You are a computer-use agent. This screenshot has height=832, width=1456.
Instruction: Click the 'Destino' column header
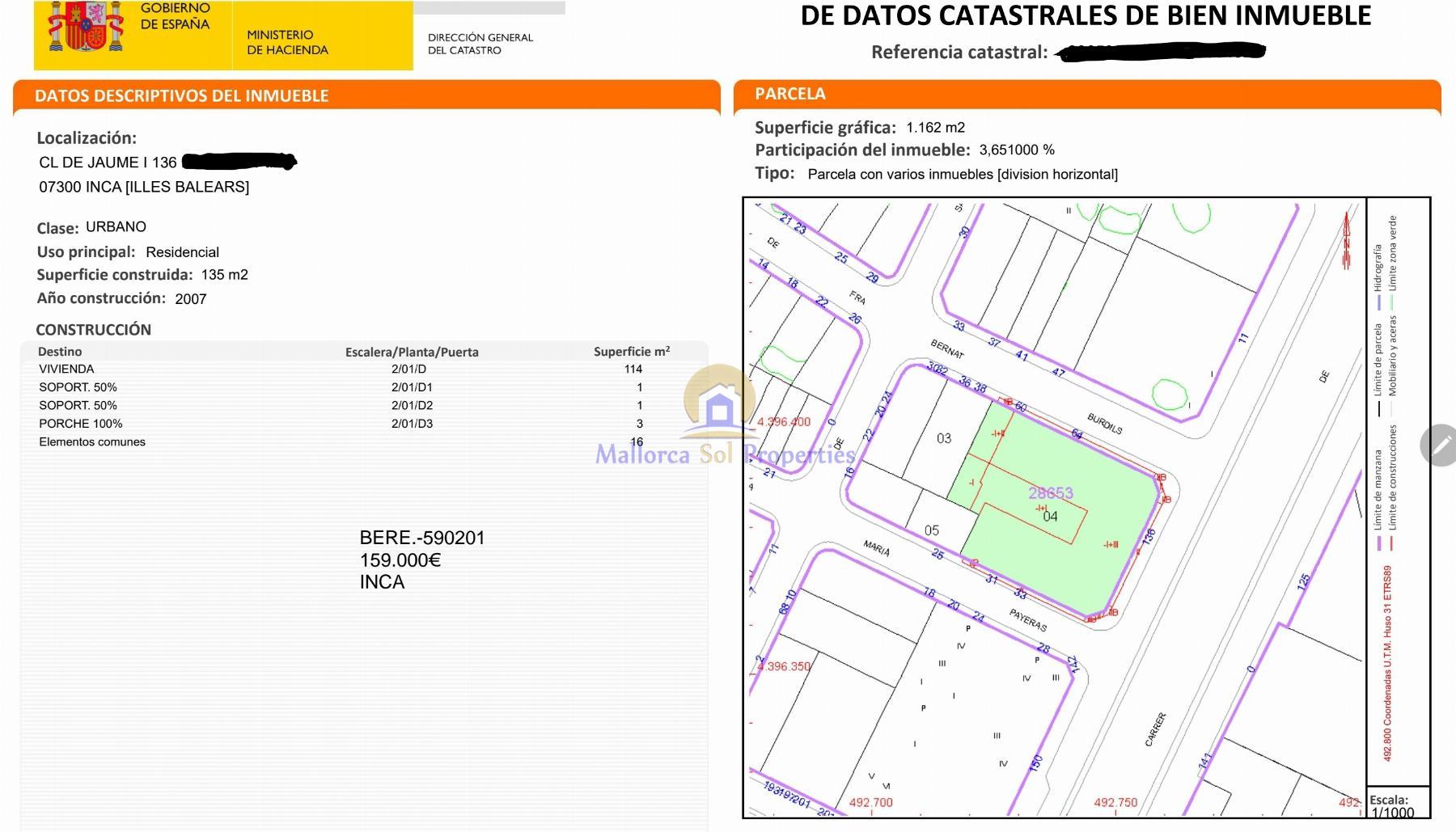pyautogui.click(x=60, y=352)
